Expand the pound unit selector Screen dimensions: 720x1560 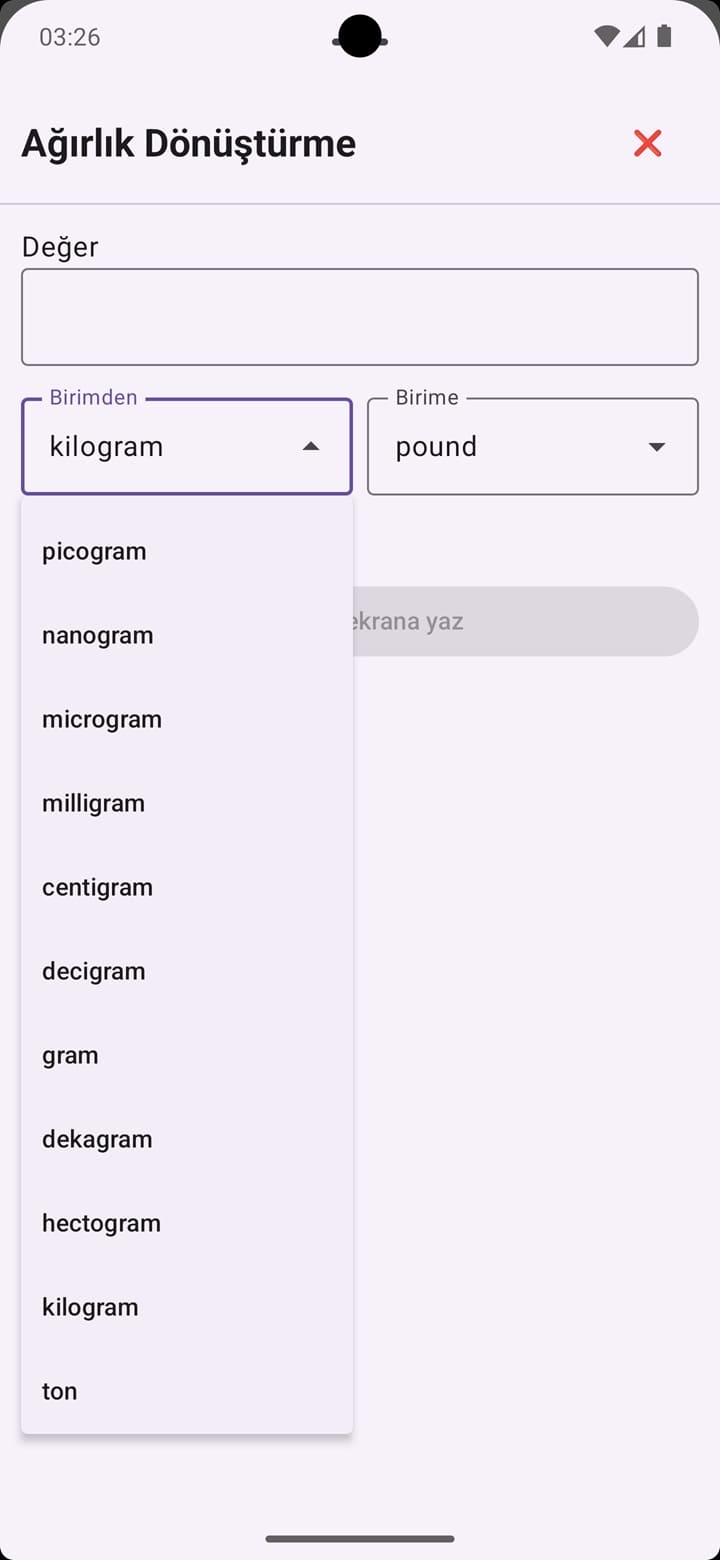click(533, 446)
